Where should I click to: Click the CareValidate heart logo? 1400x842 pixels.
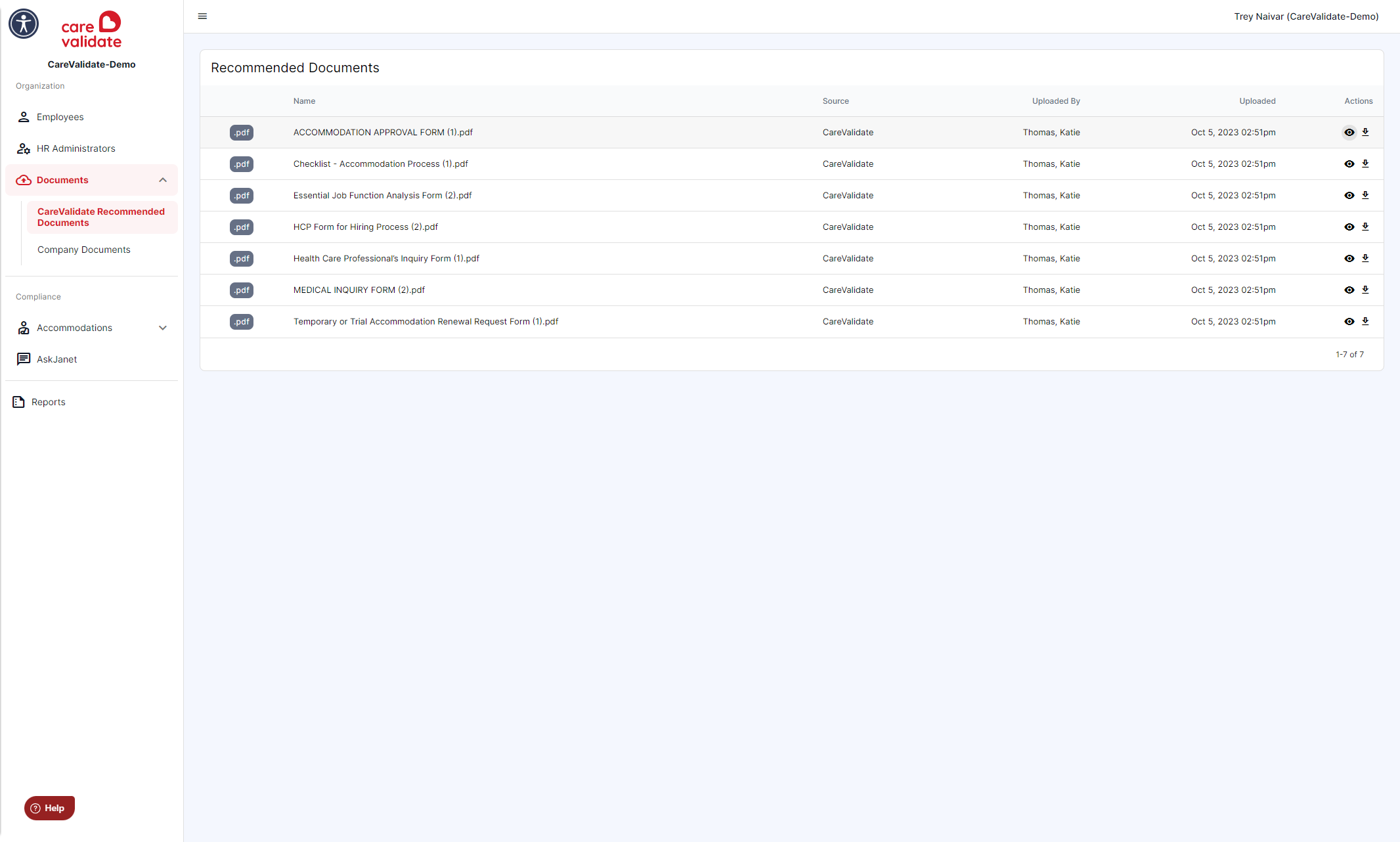coord(91,30)
